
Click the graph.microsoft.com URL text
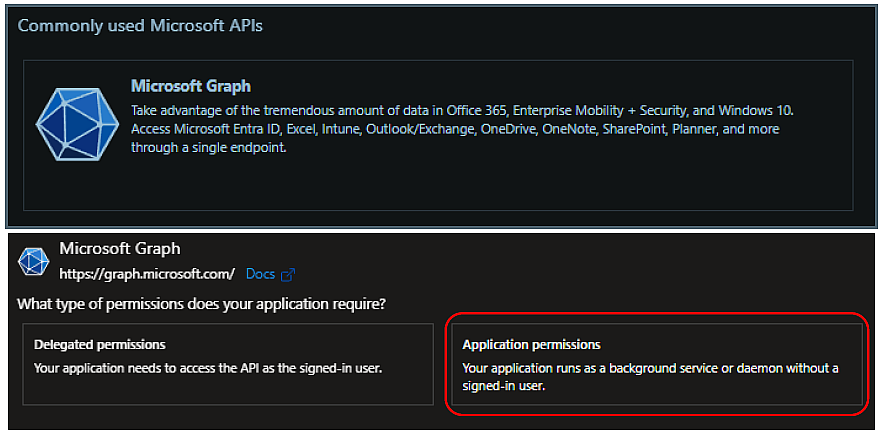click(x=147, y=273)
